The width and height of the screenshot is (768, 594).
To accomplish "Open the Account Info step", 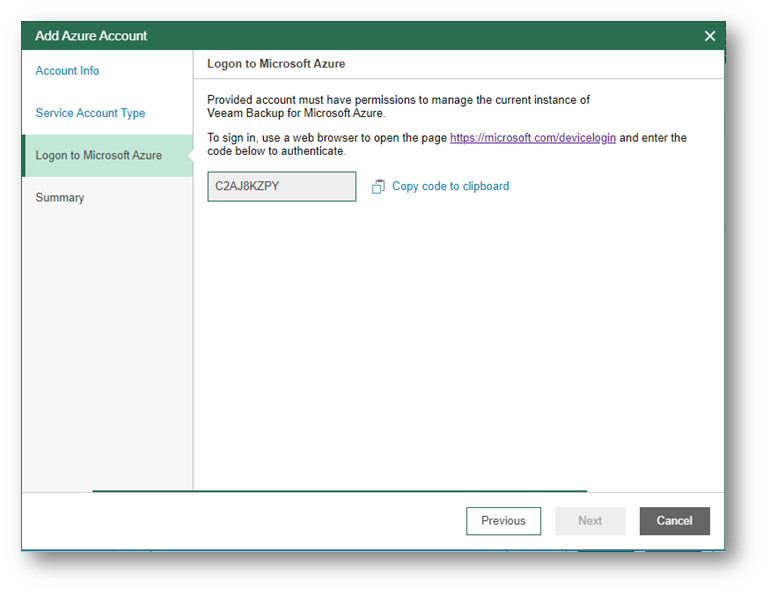I will pyautogui.click(x=67, y=71).
